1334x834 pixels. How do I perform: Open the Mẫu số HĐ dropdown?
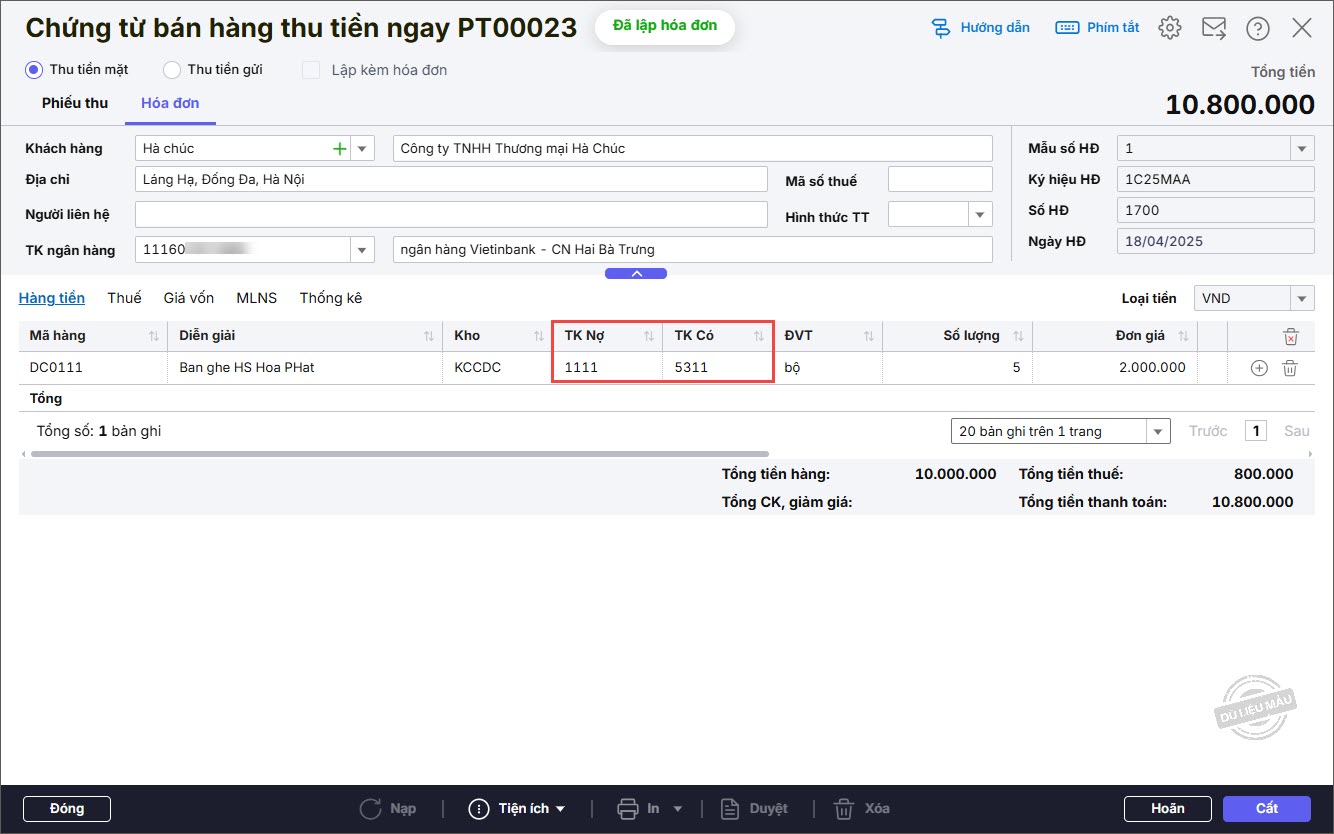point(1301,149)
